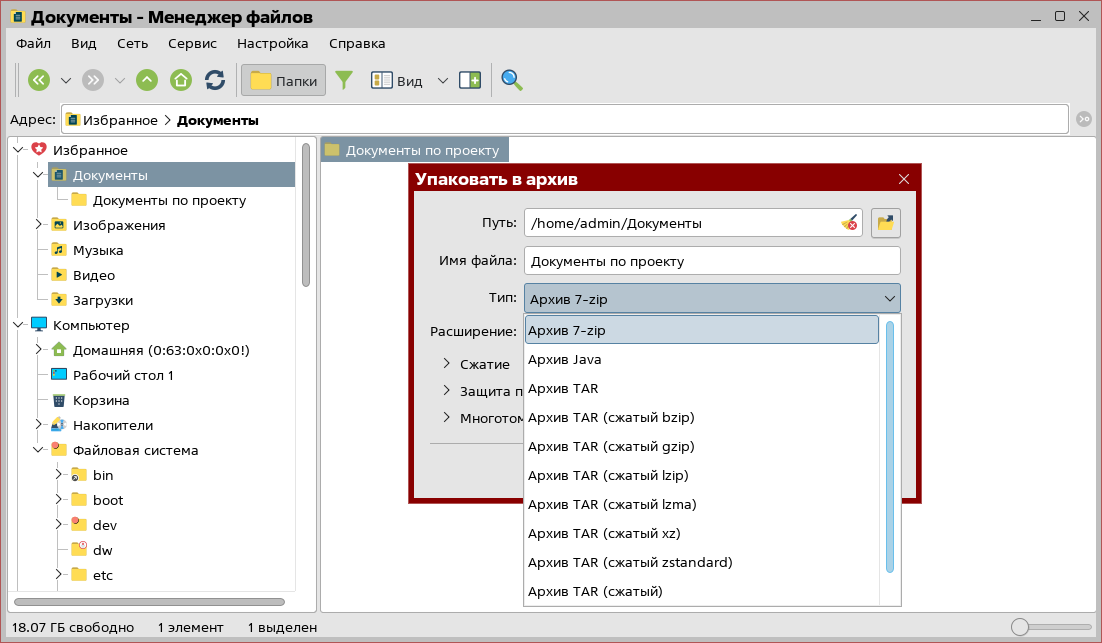Expand the Защита section

tap(446, 390)
